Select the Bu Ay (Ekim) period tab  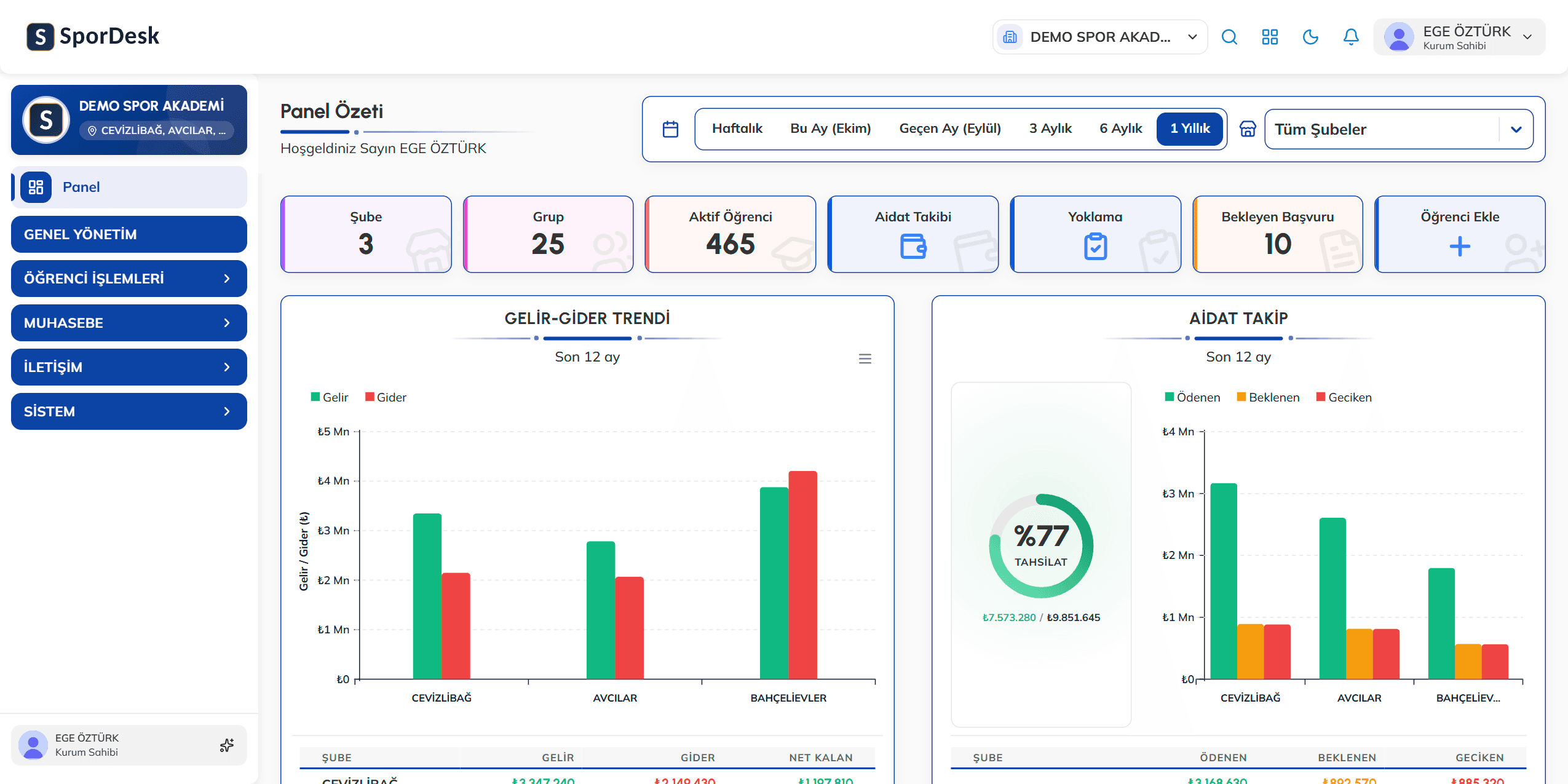coord(831,129)
